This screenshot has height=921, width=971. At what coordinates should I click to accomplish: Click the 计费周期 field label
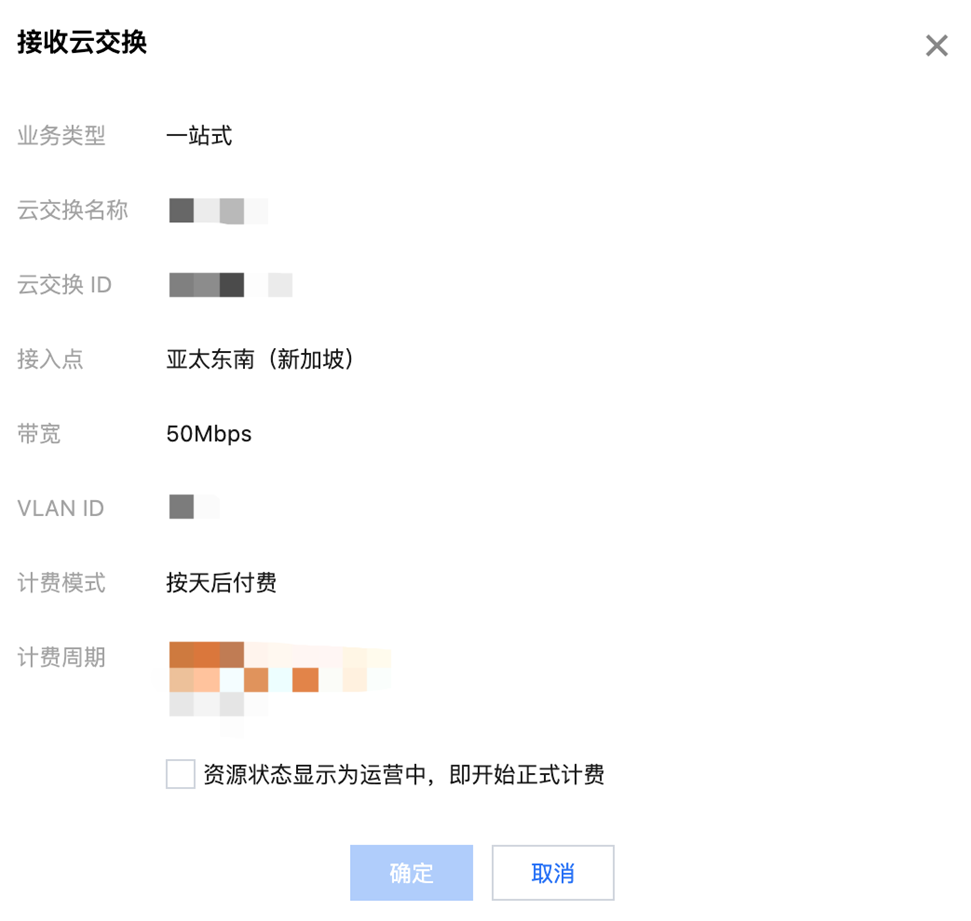pyautogui.click(x=61, y=658)
